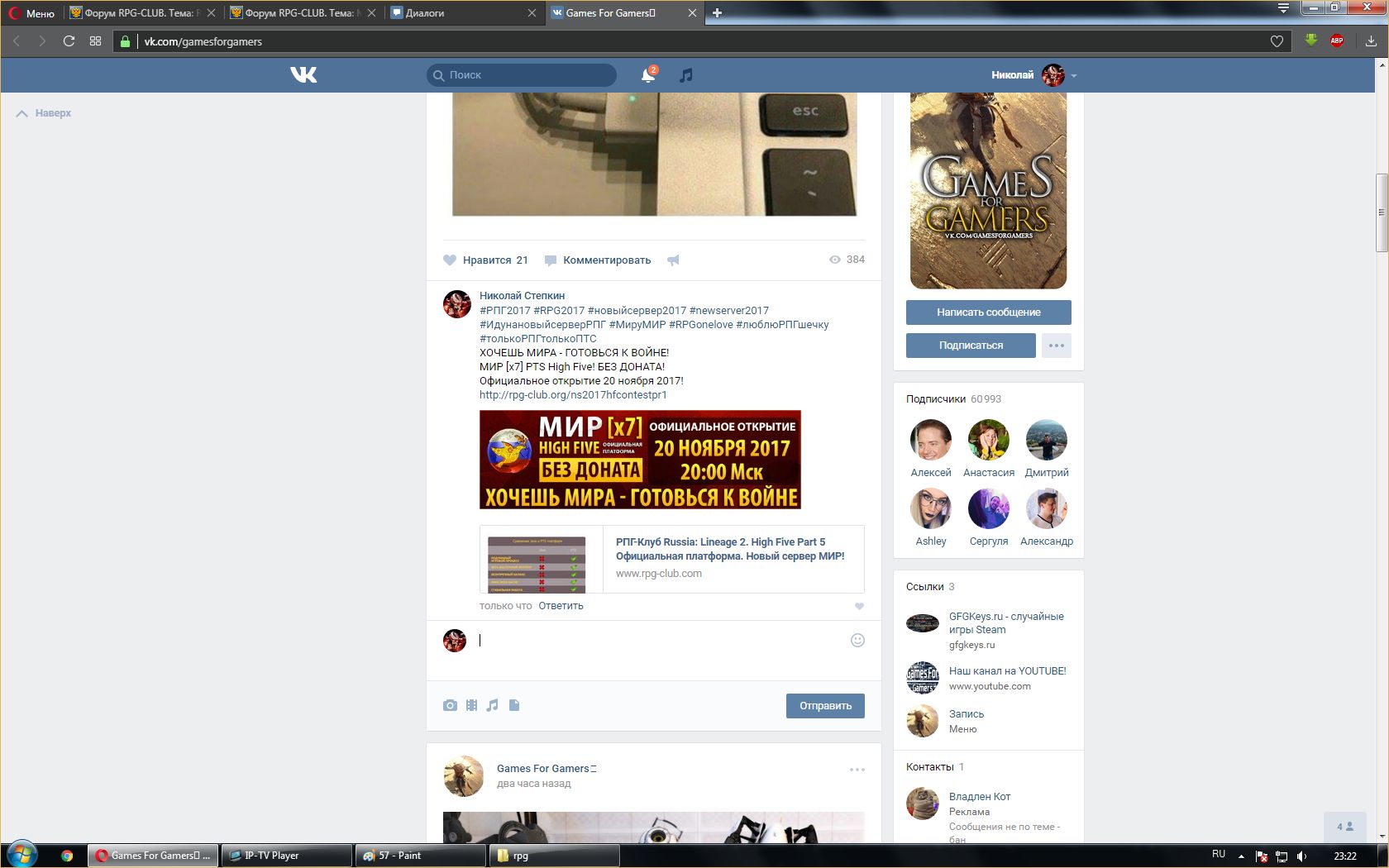This screenshot has height=868, width=1389.
Task: Open IP-TV Player from taskbar
Action: tap(287, 856)
